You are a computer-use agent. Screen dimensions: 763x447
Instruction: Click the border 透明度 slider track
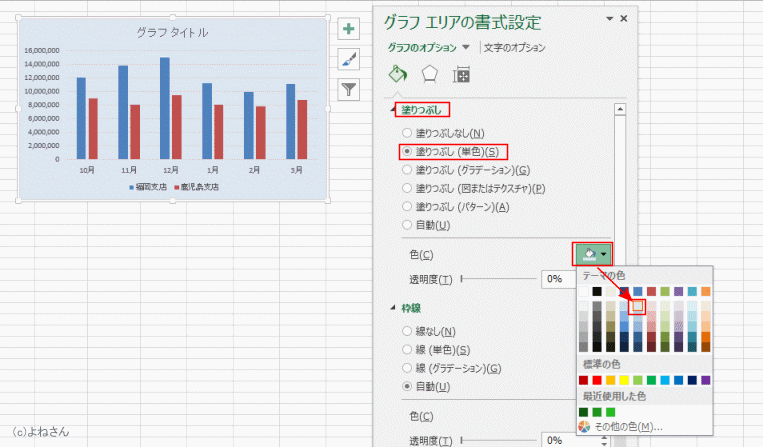[x=498, y=440]
